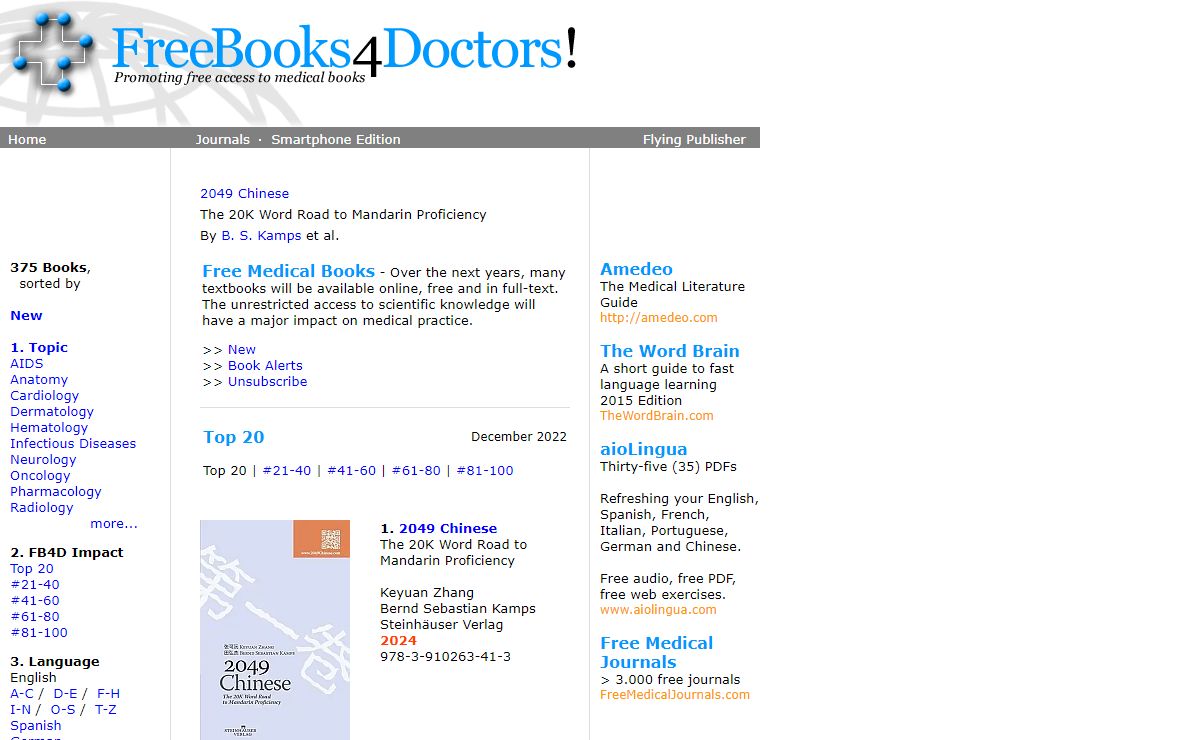
Task: Open the Oncology topic
Action: [x=40, y=476]
